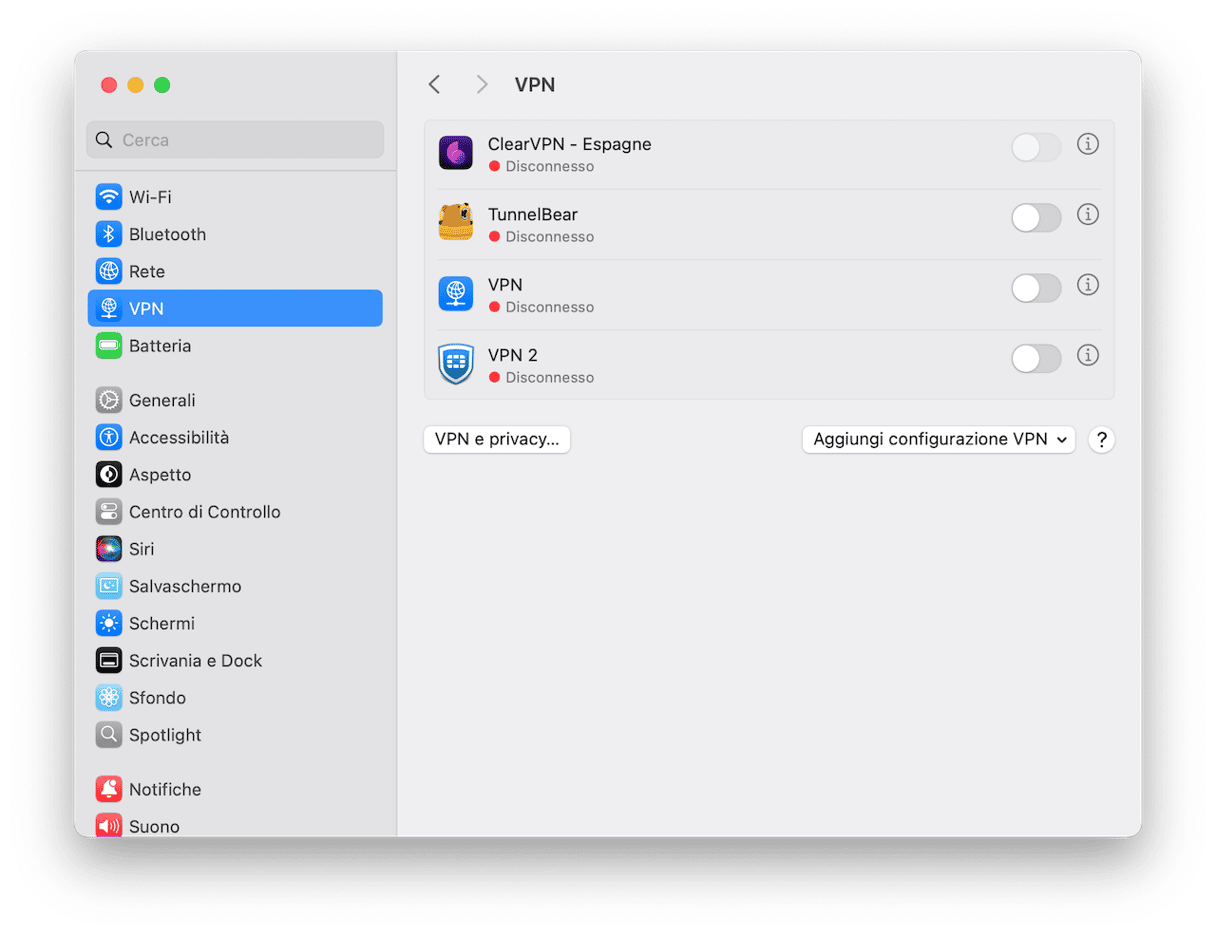
Task: Select Scrivania e Dock pane
Action: pyautogui.click(x=195, y=661)
